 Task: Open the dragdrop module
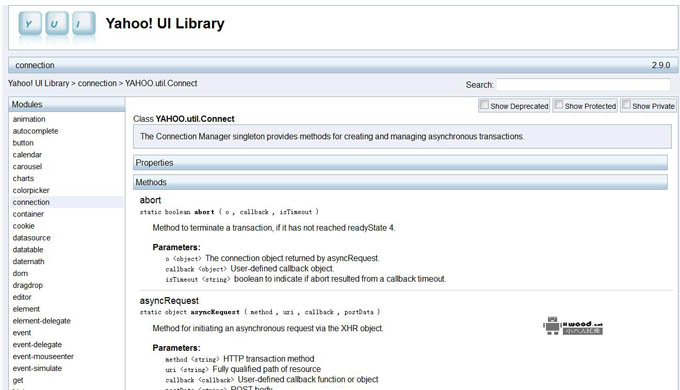28,285
